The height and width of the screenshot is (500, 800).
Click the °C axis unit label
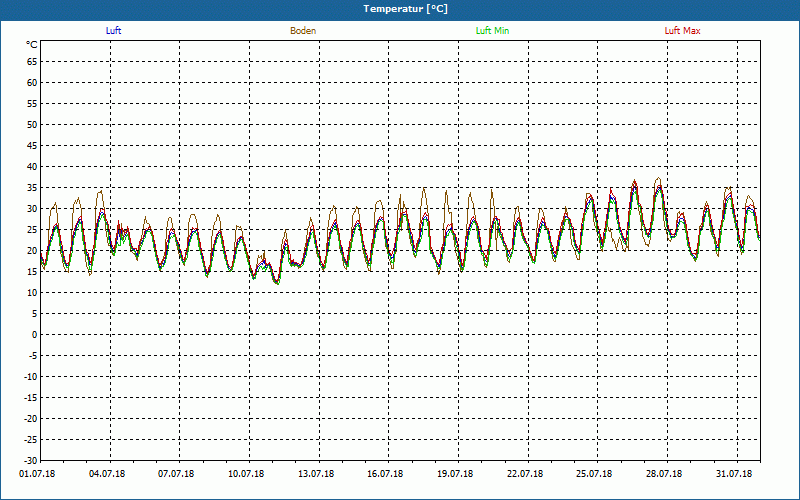(32, 45)
